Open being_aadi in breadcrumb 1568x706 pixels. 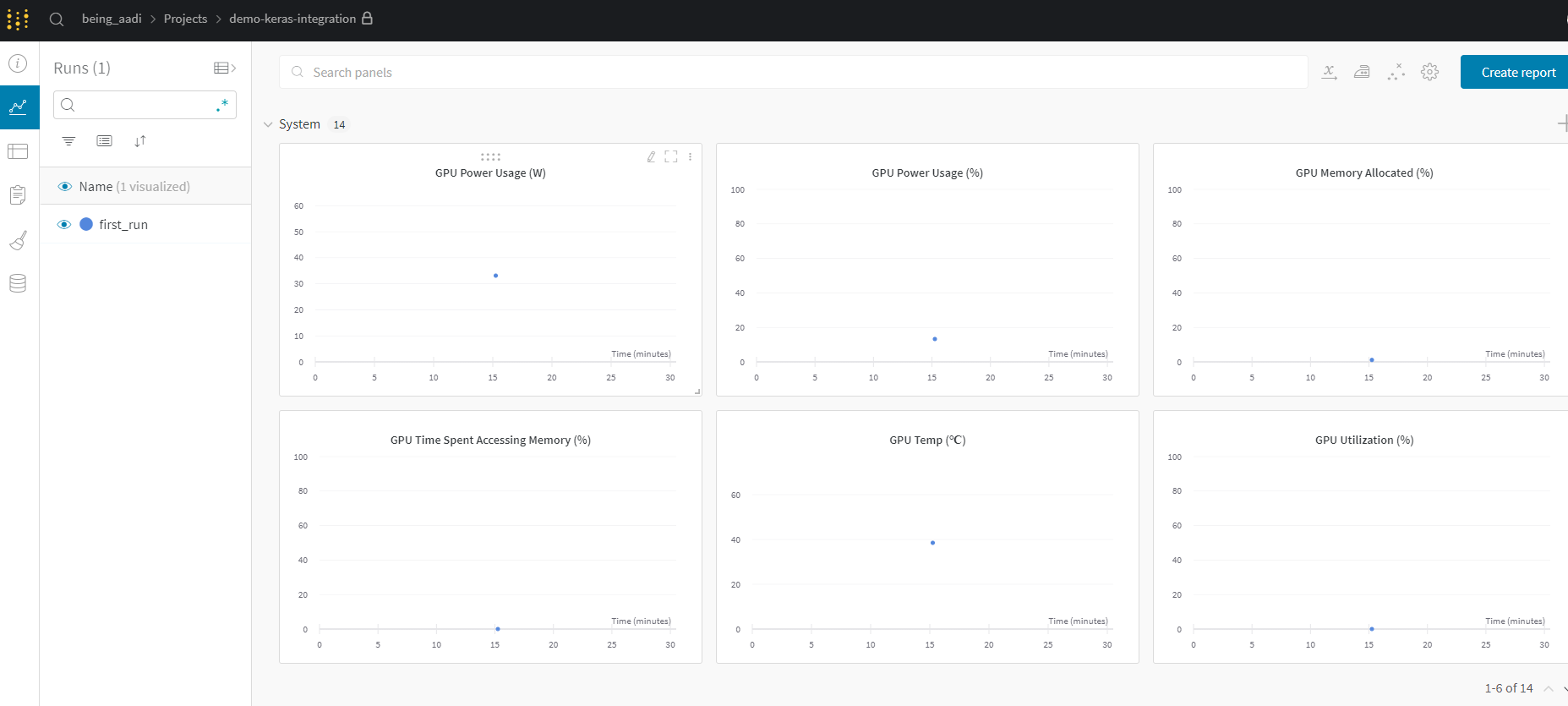click(112, 19)
